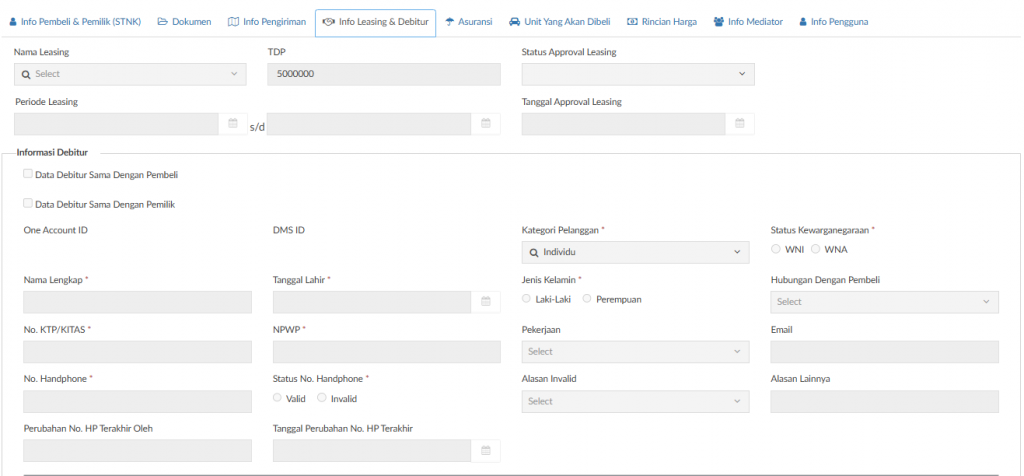
Task: Go to Unit Yang Akan Dibeli tab
Action: pos(559,21)
